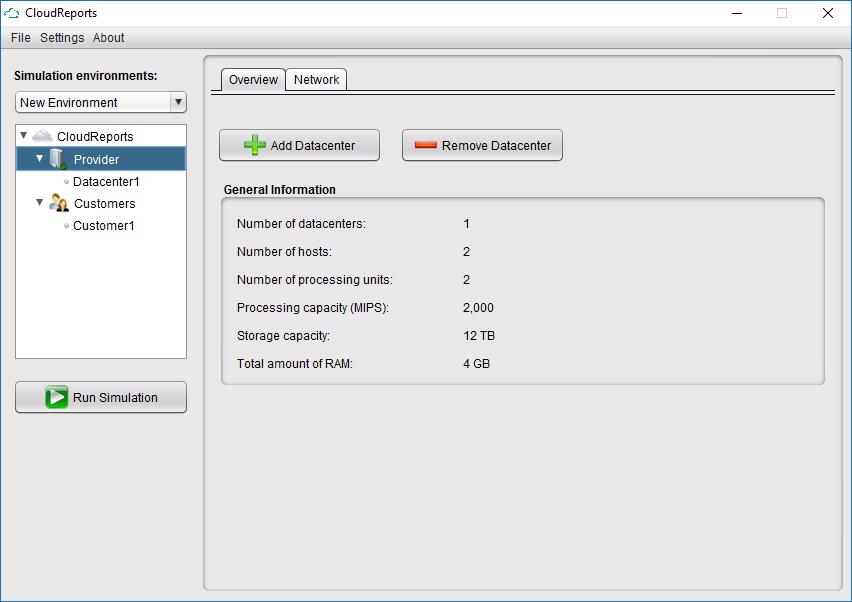The image size is (852, 602).
Task: Collapse the Provider tree node
Action: tap(39, 158)
